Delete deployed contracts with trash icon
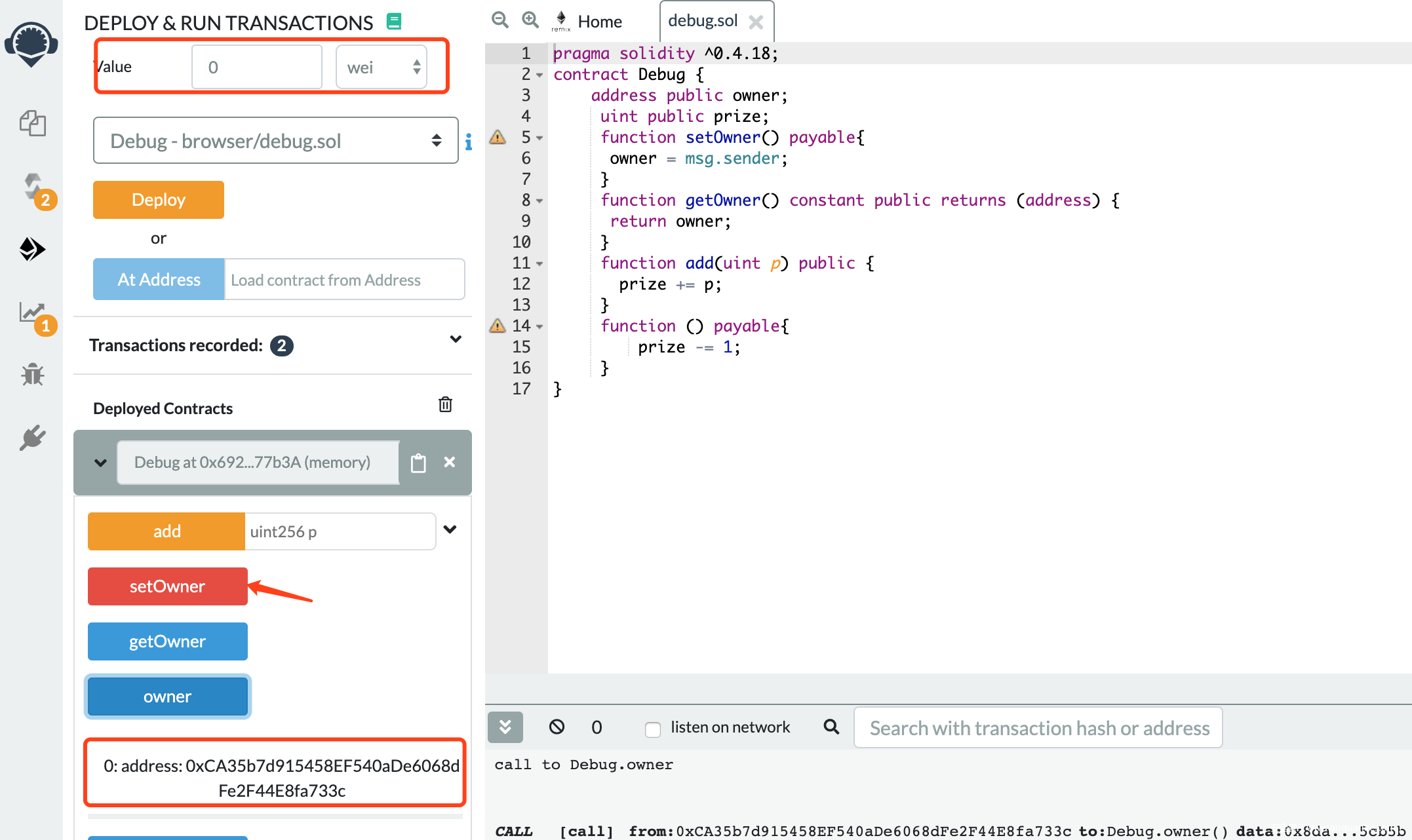This screenshot has height=840, width=1412. [x=445, y=405]
